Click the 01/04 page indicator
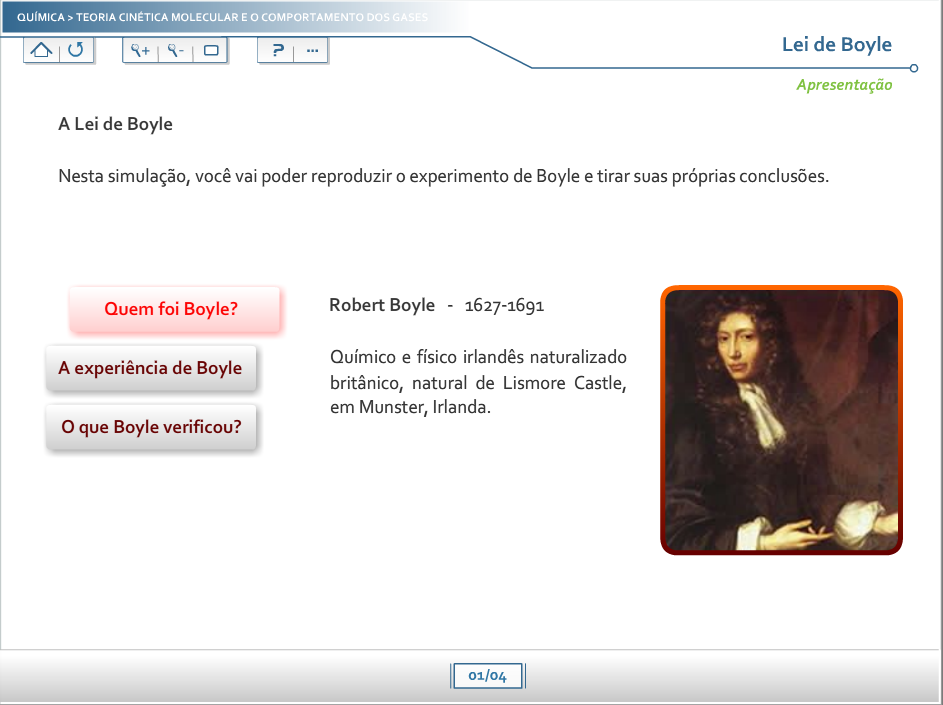The height and width of the screenshot is (705, 943). click(488, 676)
